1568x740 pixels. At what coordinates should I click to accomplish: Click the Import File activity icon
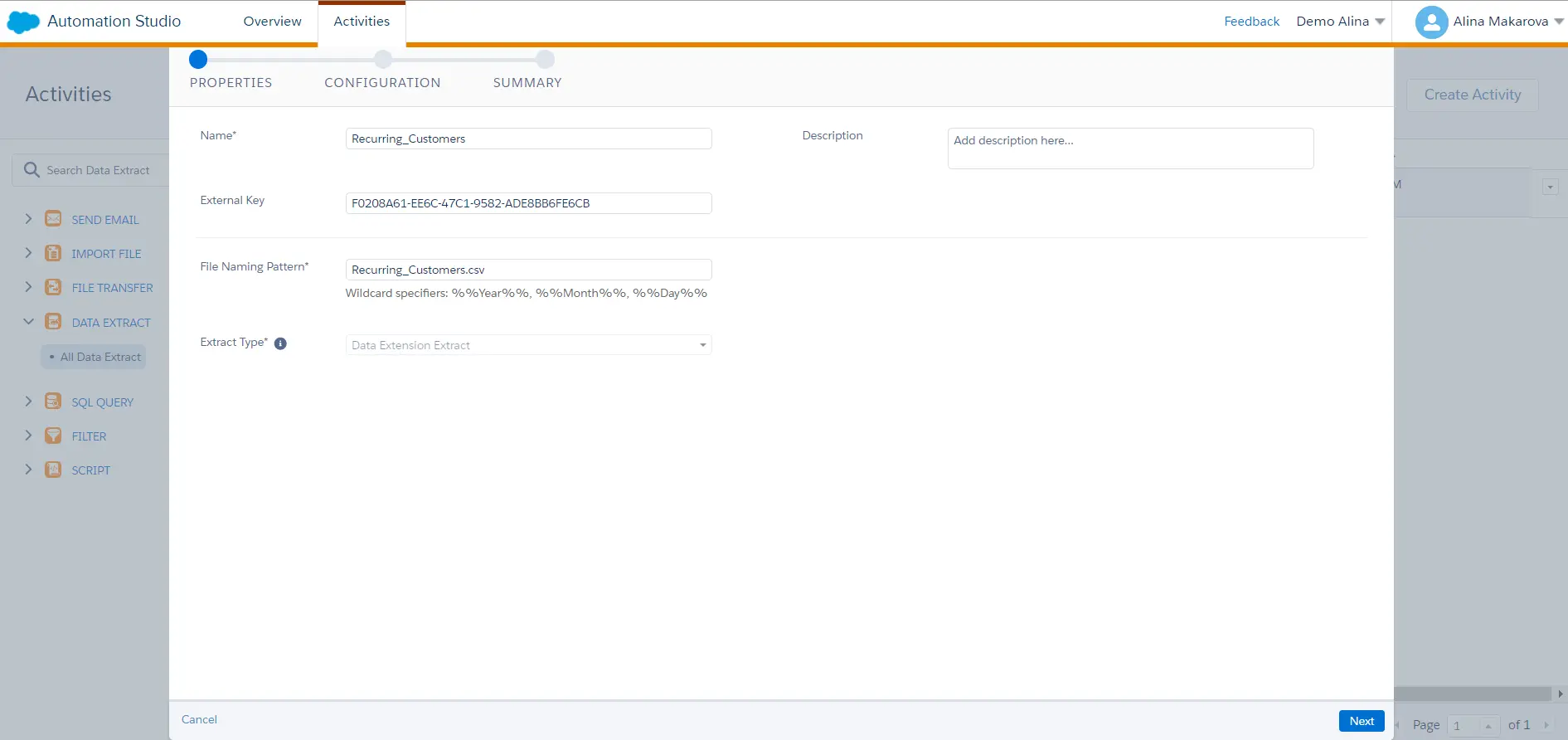point(53,253)
